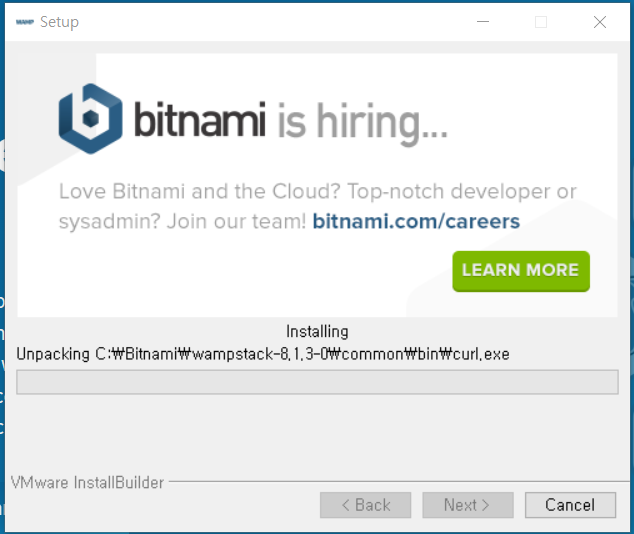634x534 pixels.
Task: Click the disabled Next button
Action: [x=468, y=505]
